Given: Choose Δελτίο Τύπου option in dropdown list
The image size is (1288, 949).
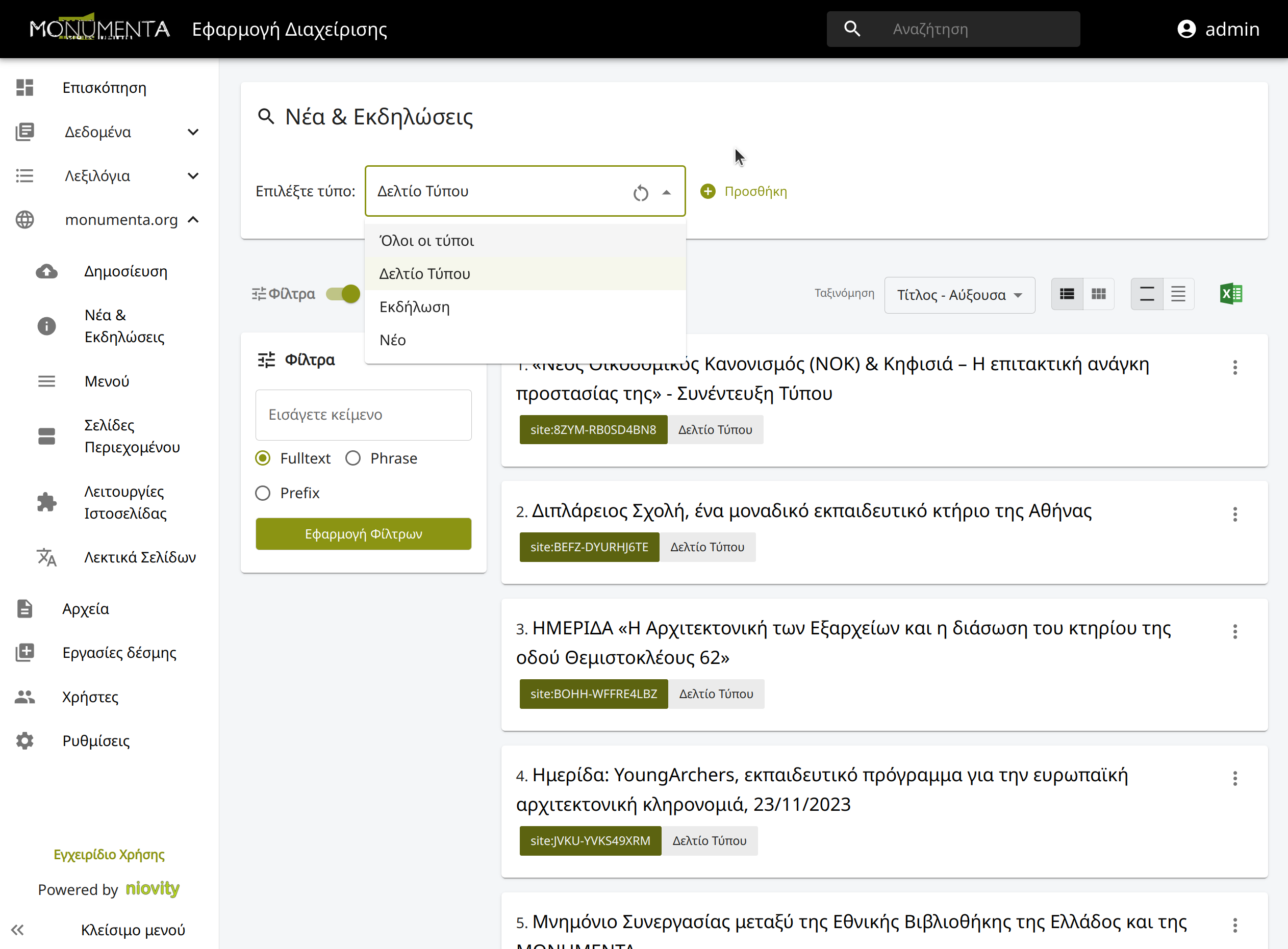Looking at the screenshot, I should [525, 273].
